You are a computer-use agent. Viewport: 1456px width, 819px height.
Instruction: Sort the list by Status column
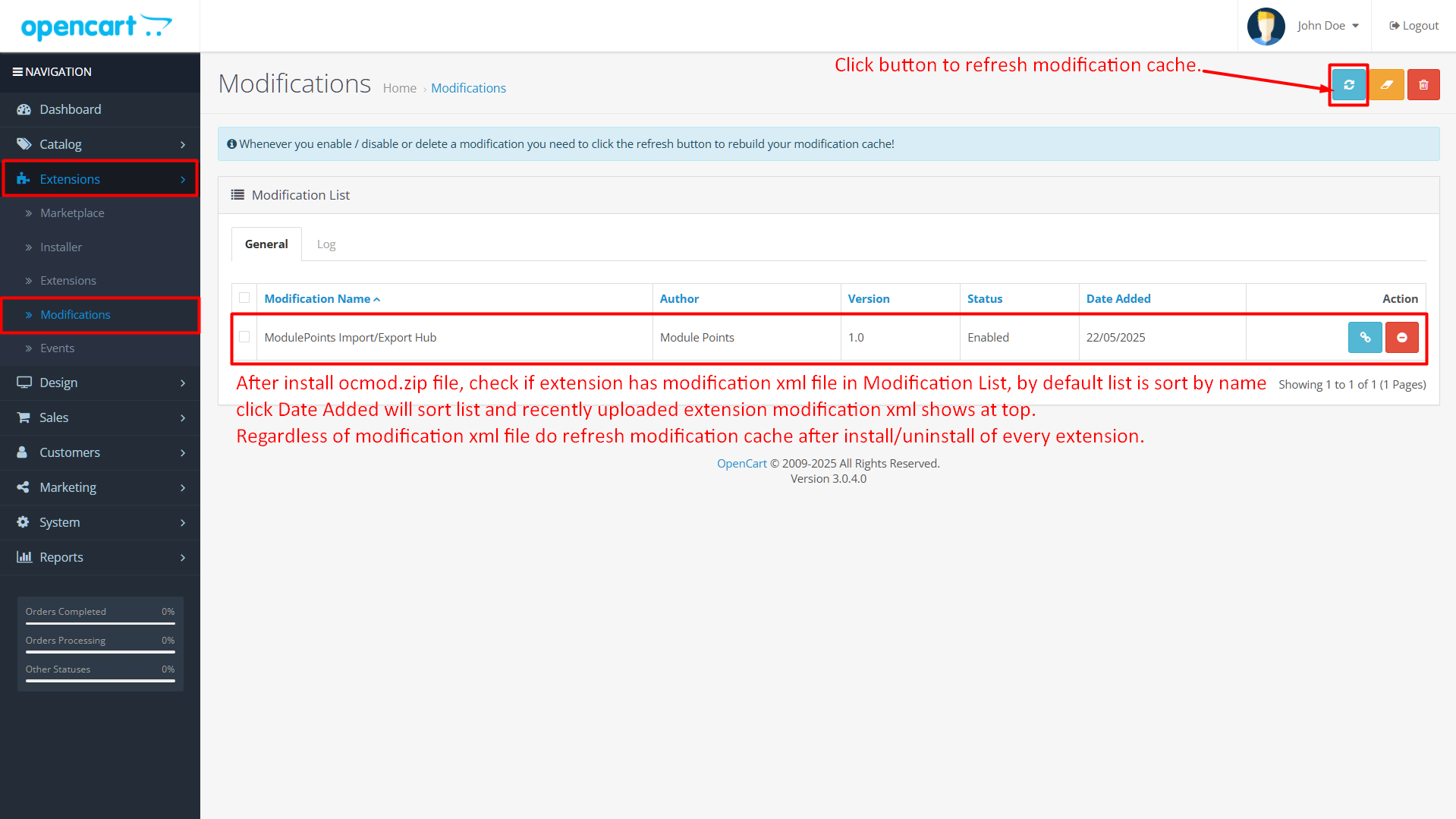click(x=984, y=299)
